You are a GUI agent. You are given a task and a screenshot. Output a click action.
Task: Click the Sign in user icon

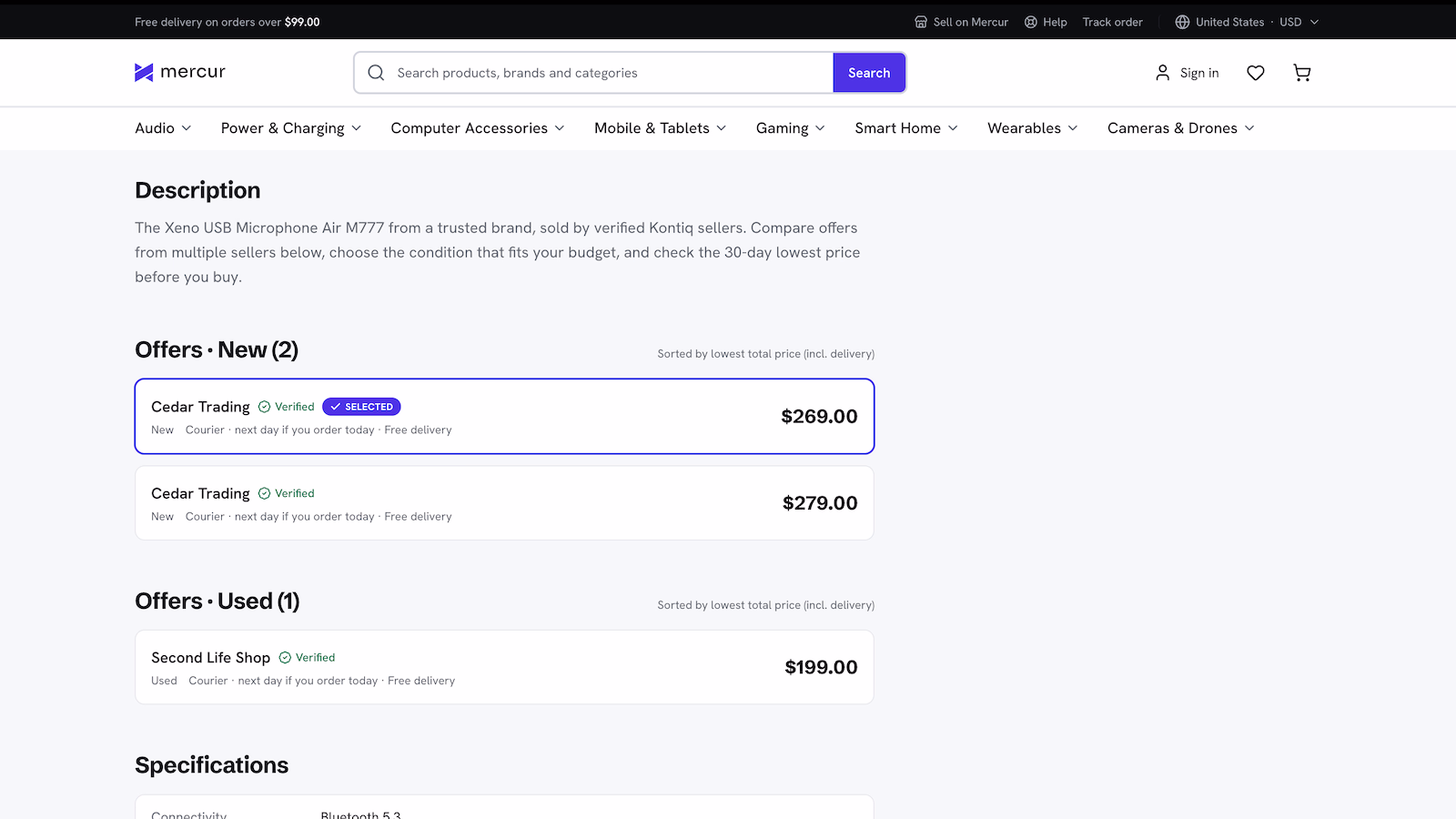1163,73
